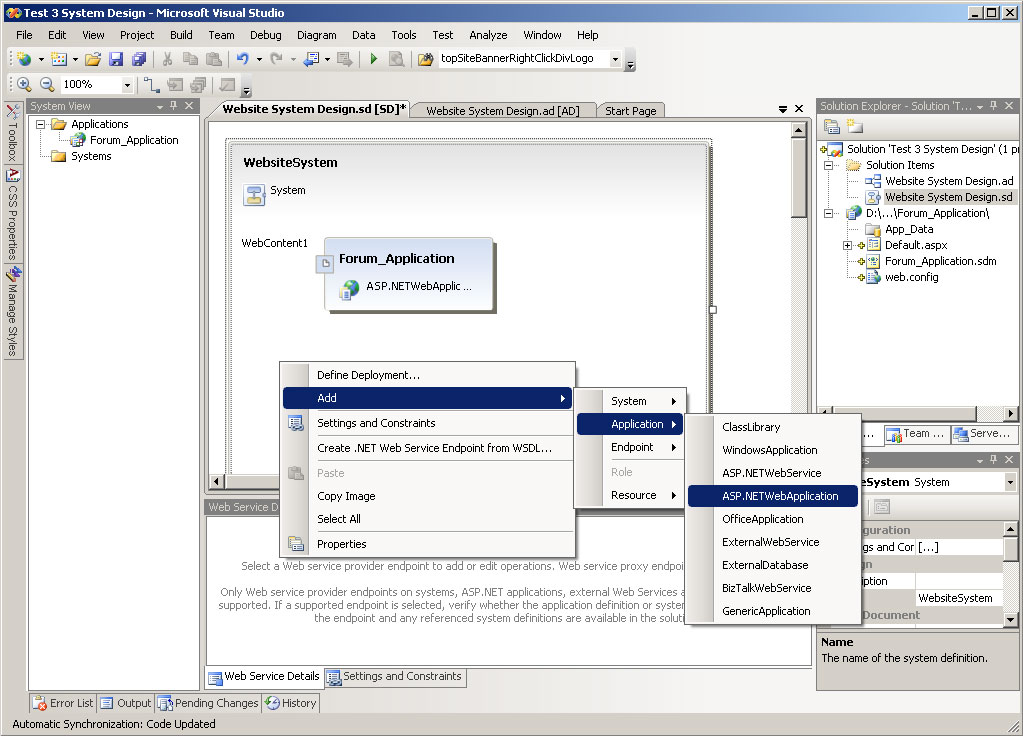Collapse the Solution Items node

(828, 165)
